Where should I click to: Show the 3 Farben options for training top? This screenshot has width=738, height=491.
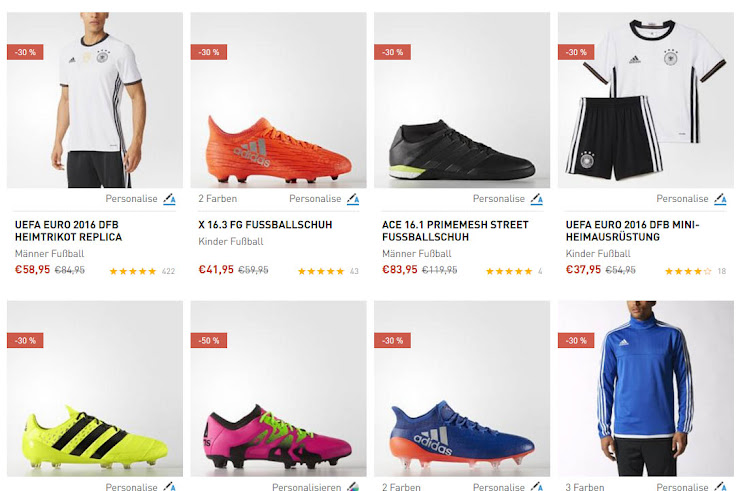point(583,487)
